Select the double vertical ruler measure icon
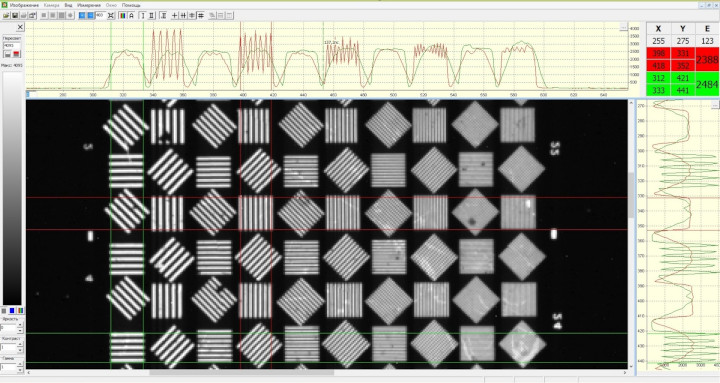Image resolution: width=720 pixels, height=383 pixels. coord(151,16)
